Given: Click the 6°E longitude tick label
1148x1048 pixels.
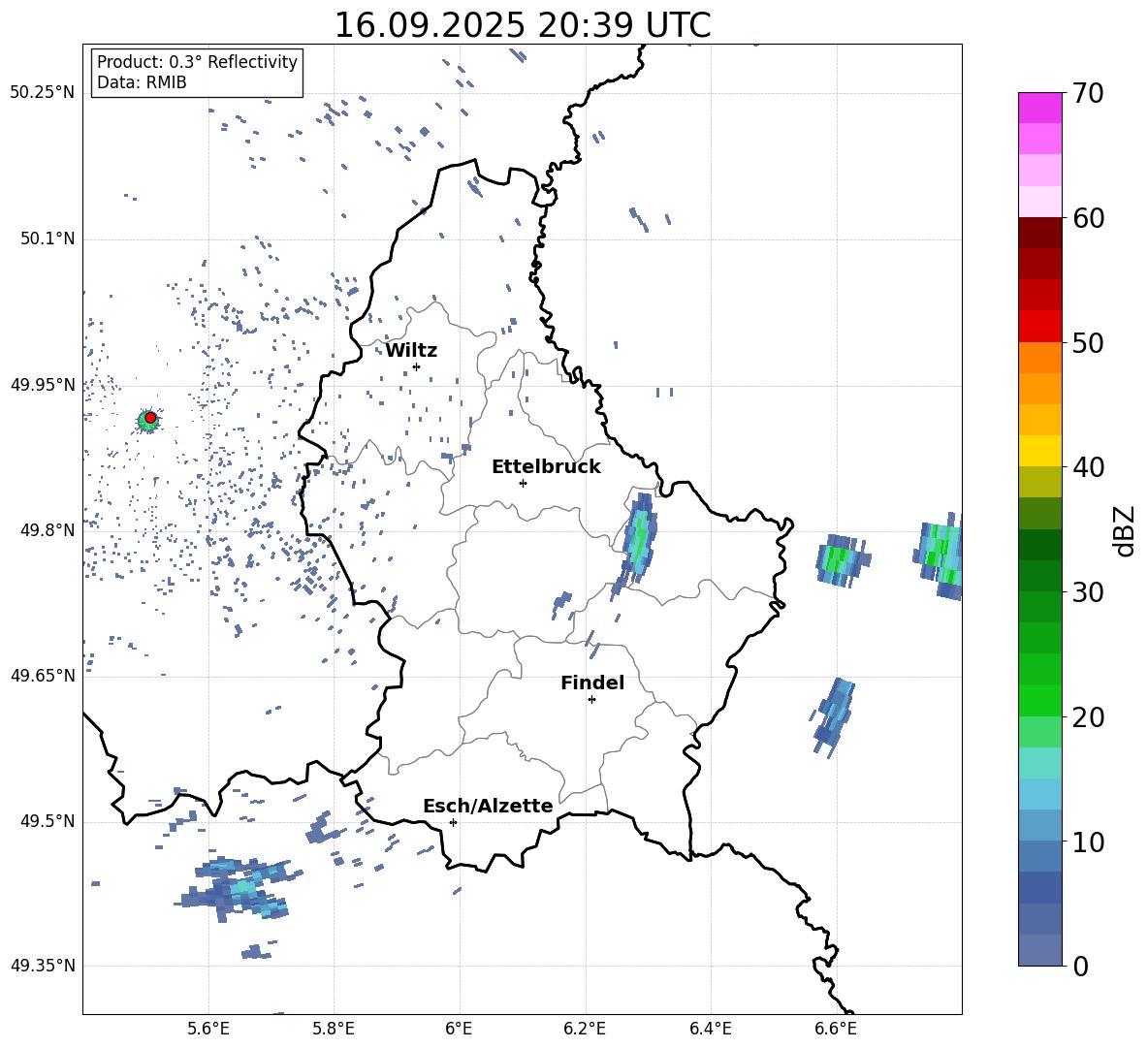Looking at the screenshot, I should (459, 1029).
